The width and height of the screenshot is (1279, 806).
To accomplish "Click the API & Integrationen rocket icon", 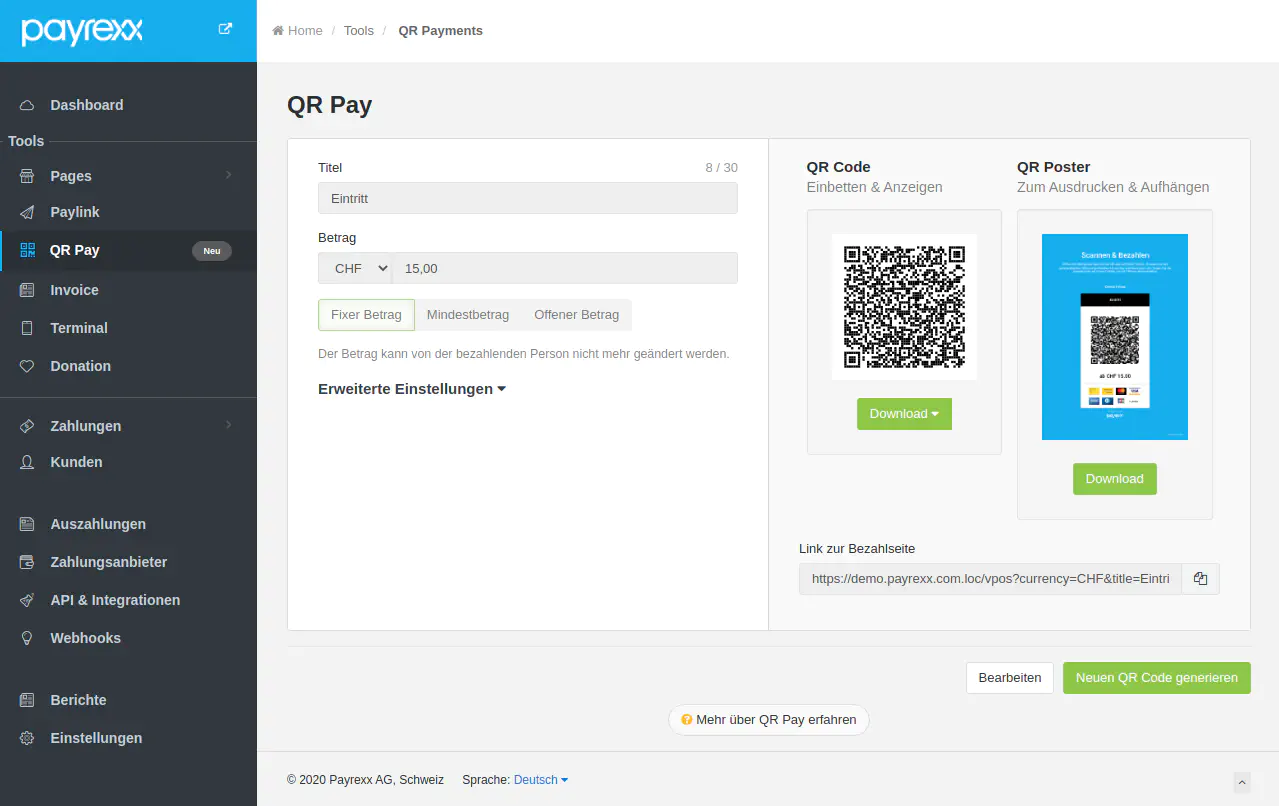I will point(28,600).
